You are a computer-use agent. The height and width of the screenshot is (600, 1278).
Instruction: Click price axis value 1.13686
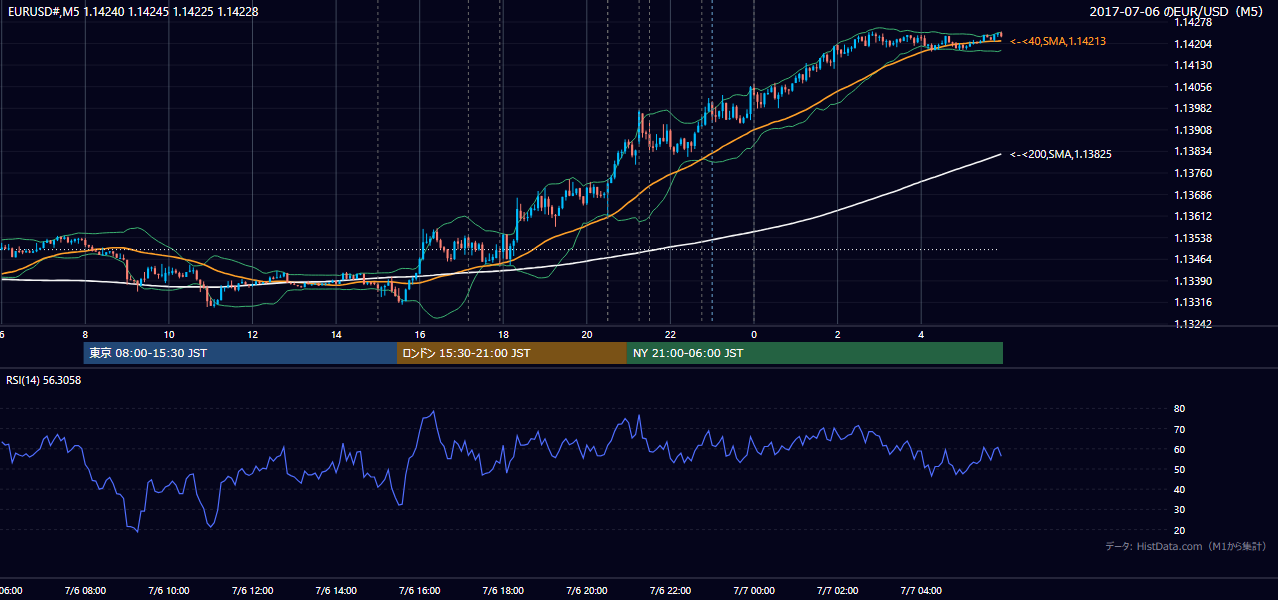click(x=1192, y=195)
